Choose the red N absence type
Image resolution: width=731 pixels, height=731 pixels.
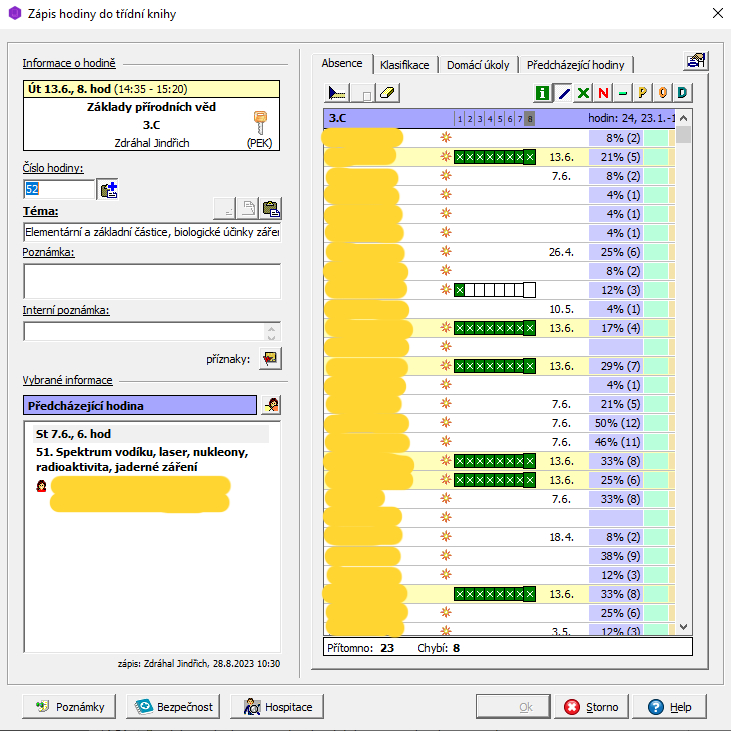603,93
